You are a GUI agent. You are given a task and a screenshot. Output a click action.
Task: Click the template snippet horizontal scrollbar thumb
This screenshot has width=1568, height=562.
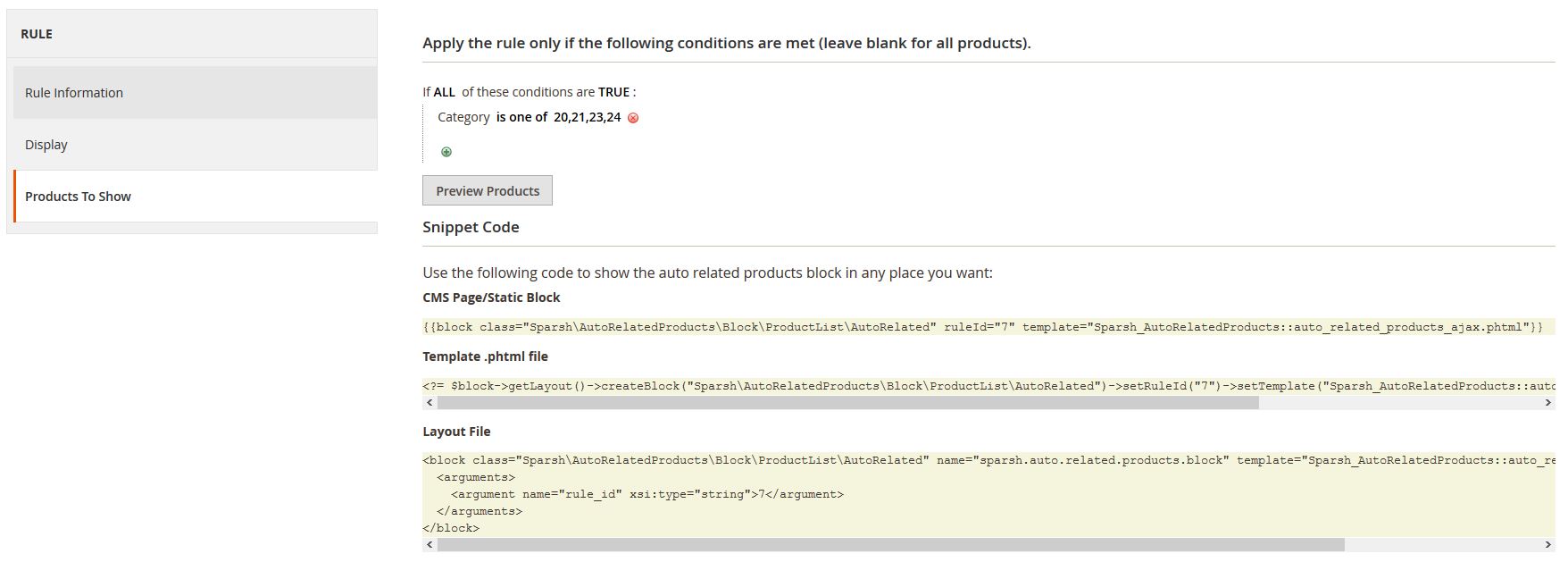(x=847, y=403)
